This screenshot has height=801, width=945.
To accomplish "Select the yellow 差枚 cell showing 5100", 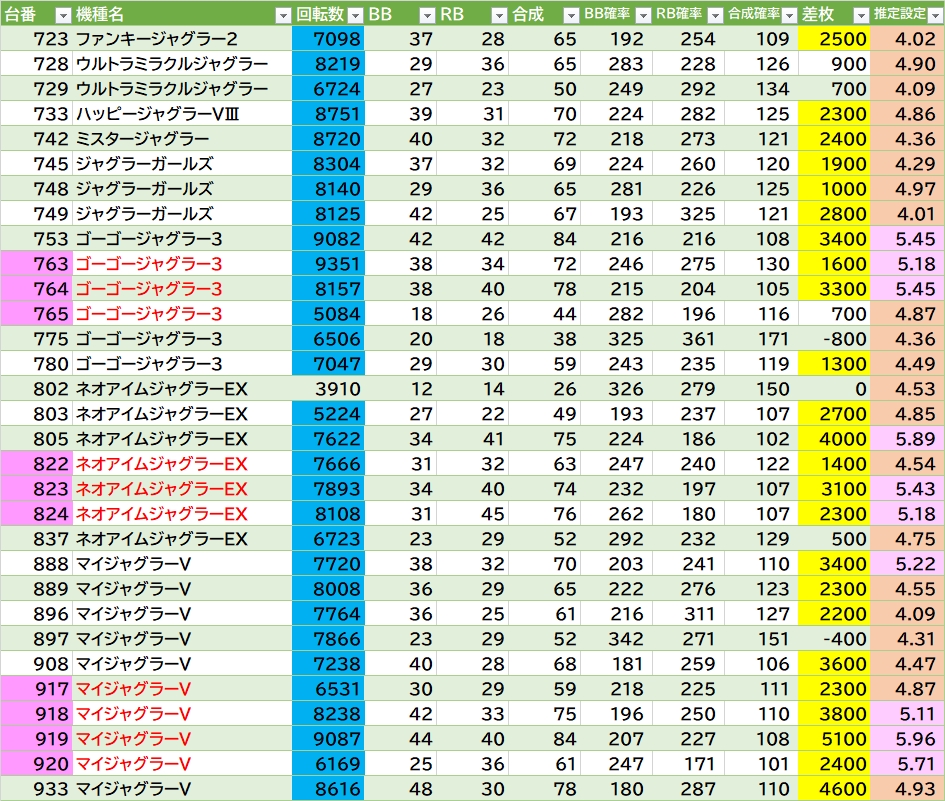I will 835,739.
